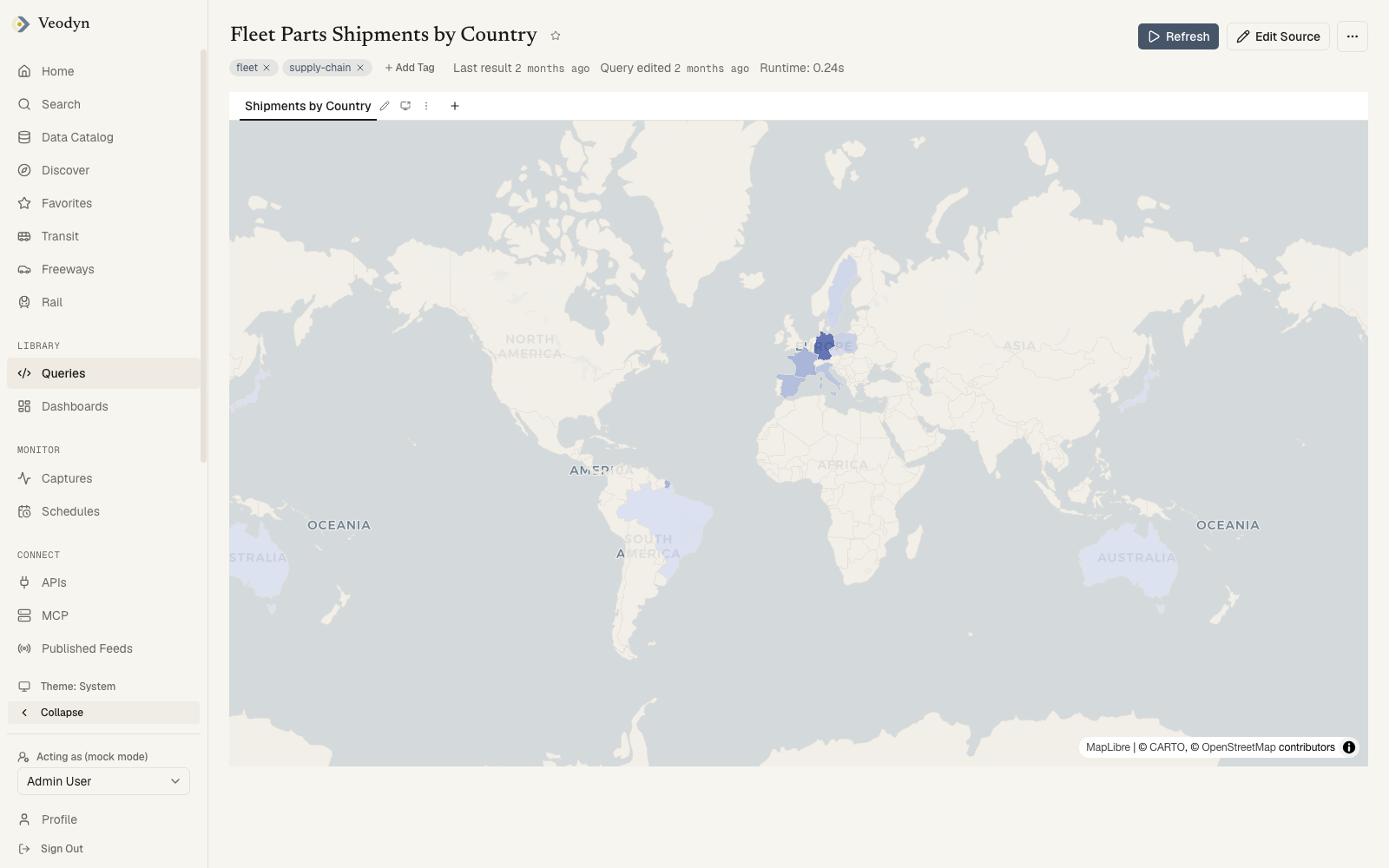Add a new visualization tab

[455, 106]
